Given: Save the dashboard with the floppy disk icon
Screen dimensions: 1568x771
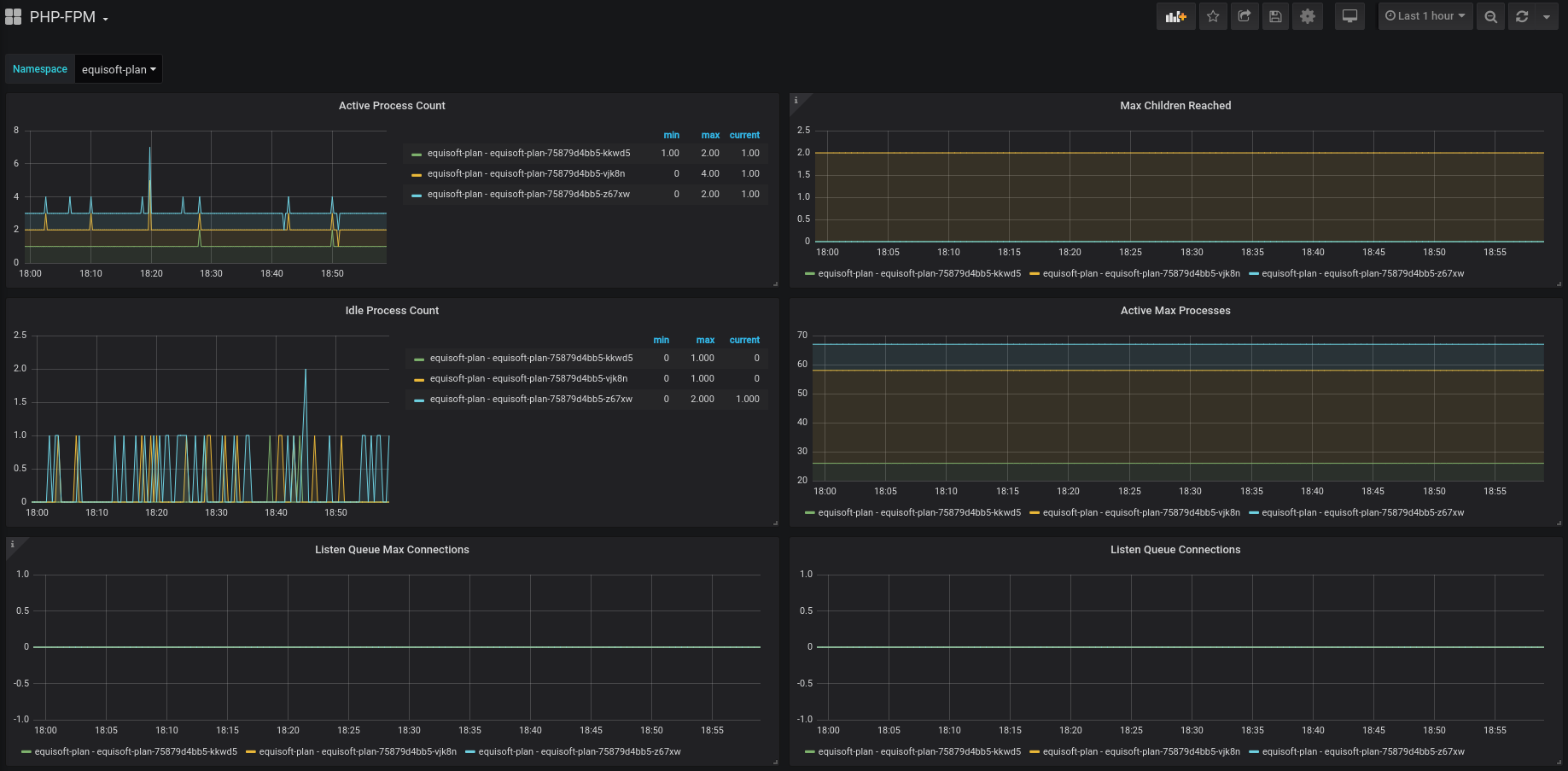Looking at the screenshot, I should tap(1275, 16).
